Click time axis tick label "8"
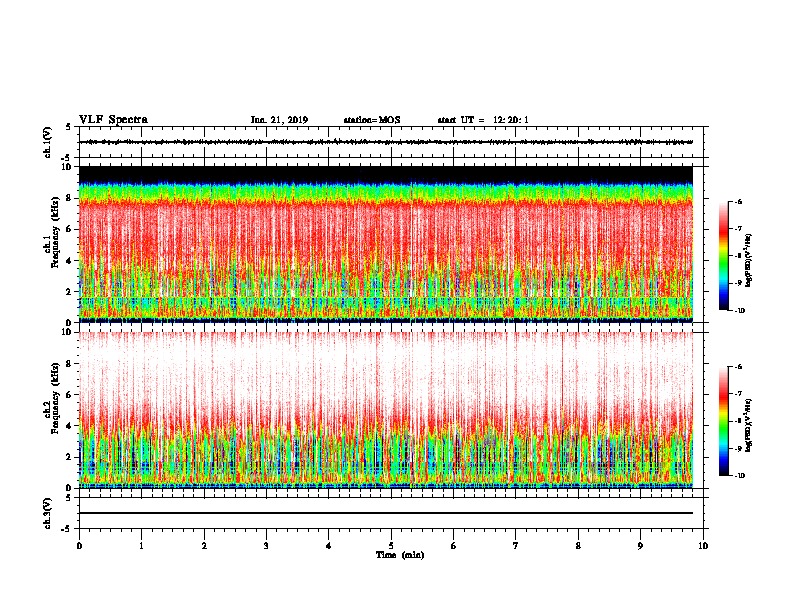Viewport: 792px width, 612px height. [x=578, y=546]
